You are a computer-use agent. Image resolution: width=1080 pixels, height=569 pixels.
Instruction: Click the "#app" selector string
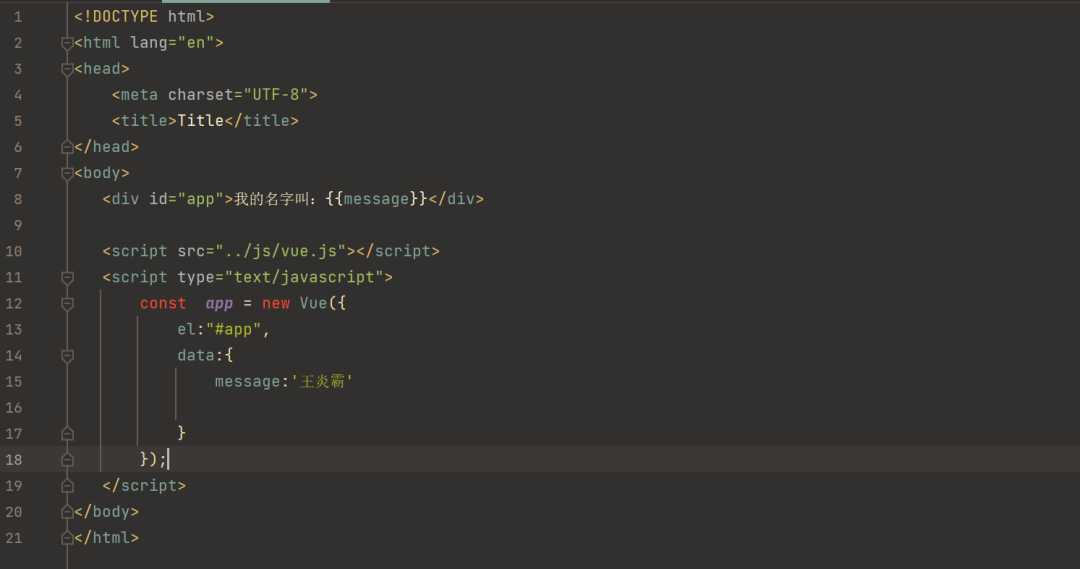(233, 329)
